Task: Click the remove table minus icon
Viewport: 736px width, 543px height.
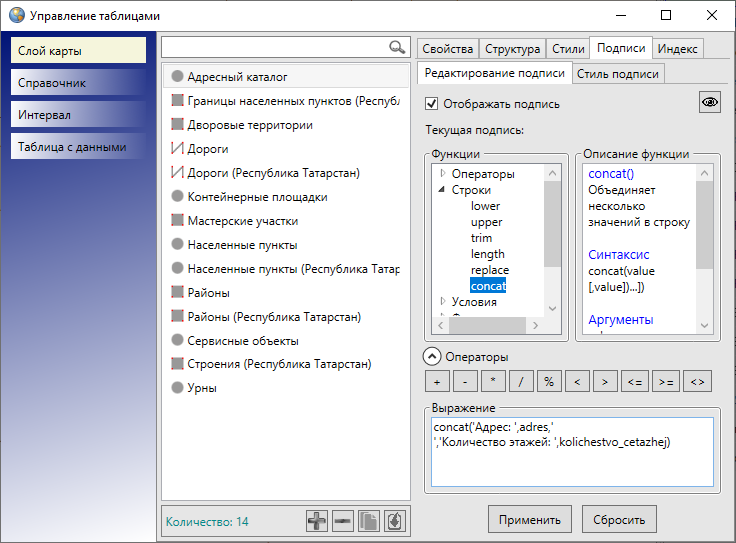Action: (343, 521)
